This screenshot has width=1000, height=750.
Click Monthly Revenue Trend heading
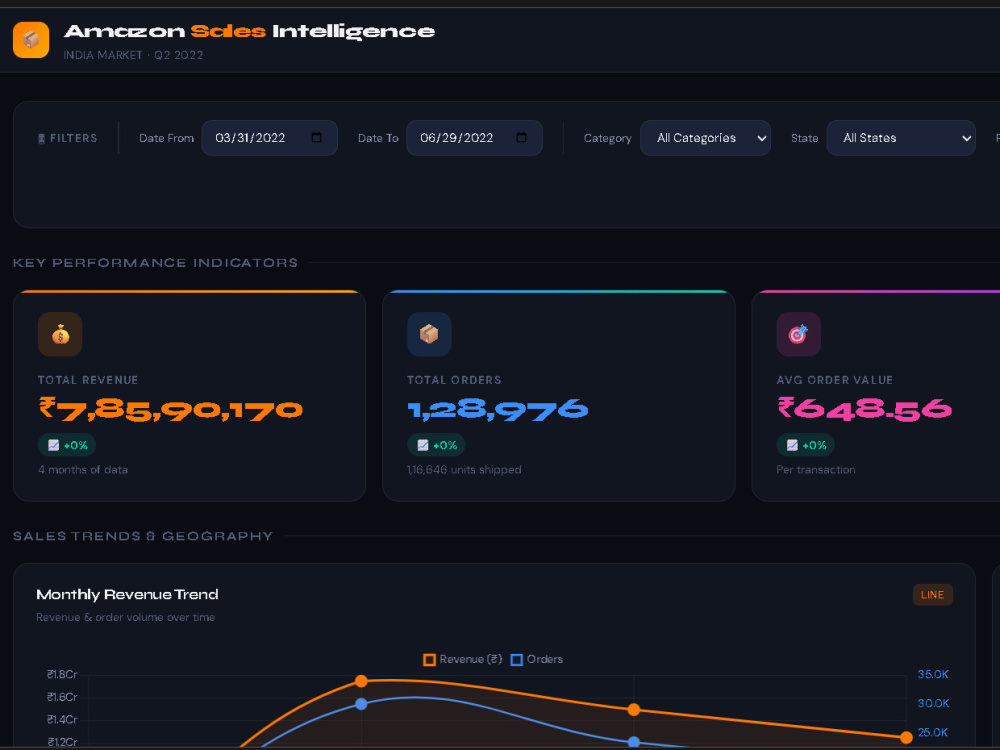128,595
